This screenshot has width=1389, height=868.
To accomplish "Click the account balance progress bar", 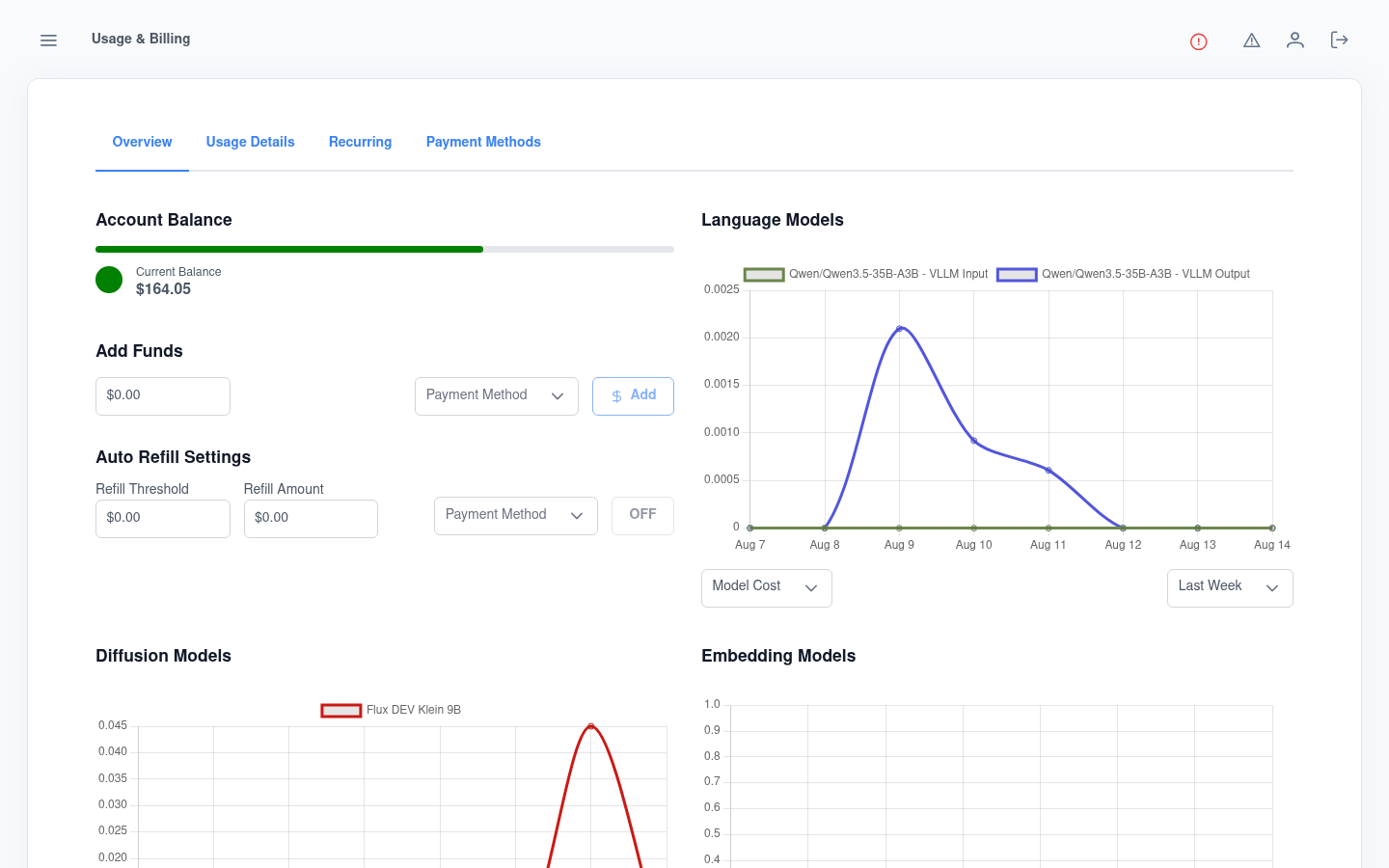I will tap(385, 249).
